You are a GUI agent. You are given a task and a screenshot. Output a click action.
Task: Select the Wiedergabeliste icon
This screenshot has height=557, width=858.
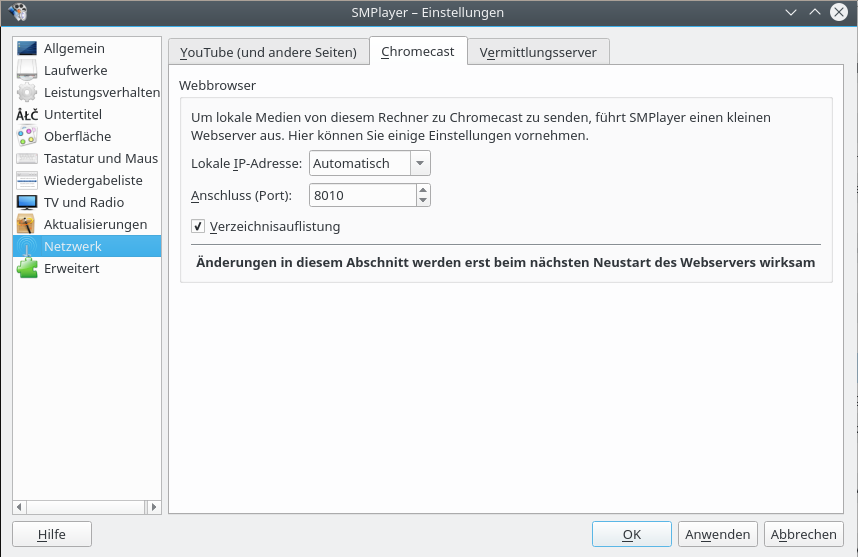(x=27, y=181)
